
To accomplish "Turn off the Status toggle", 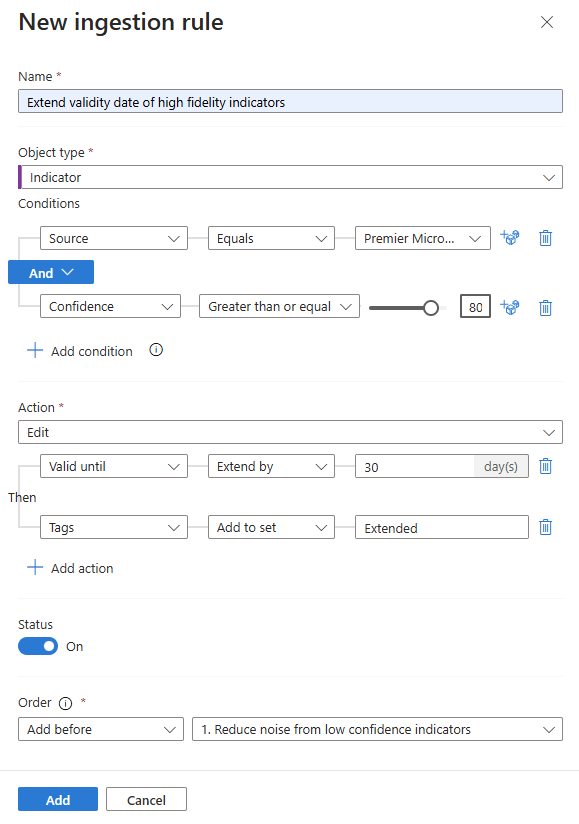I will pos(37,646).
